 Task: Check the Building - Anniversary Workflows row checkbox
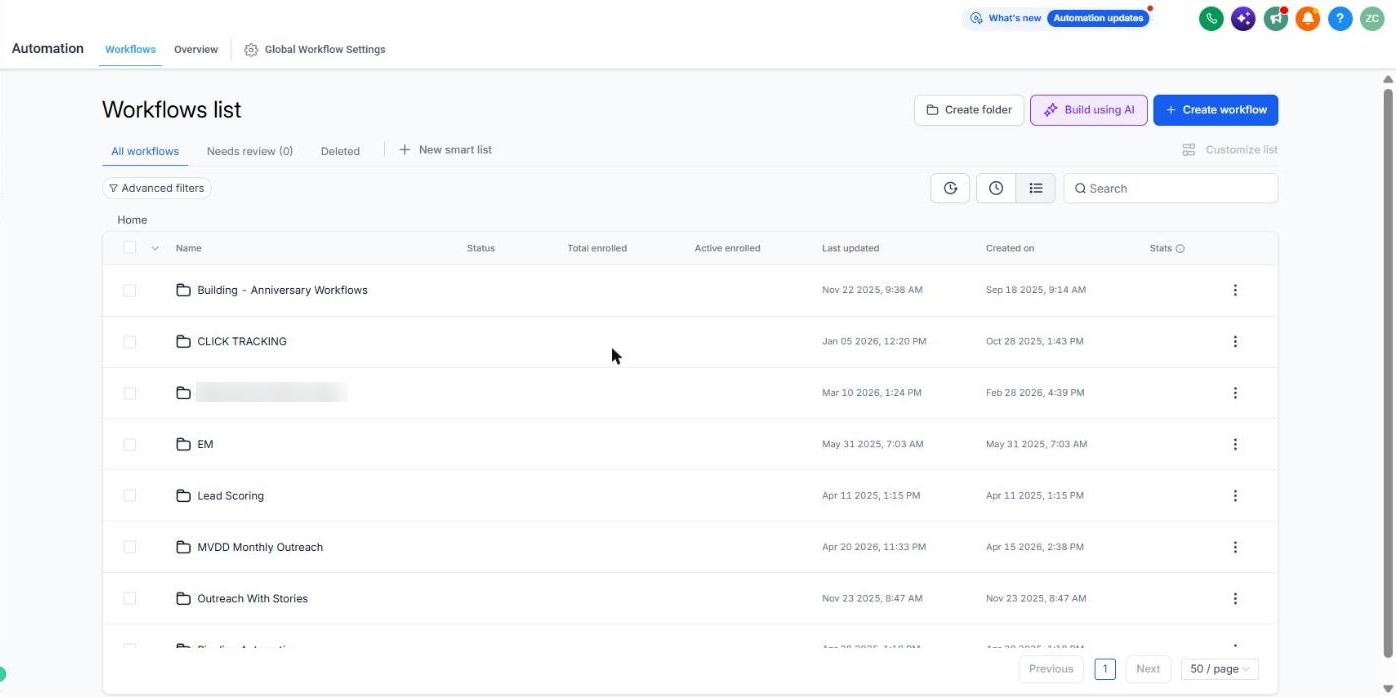click(129, 290)
